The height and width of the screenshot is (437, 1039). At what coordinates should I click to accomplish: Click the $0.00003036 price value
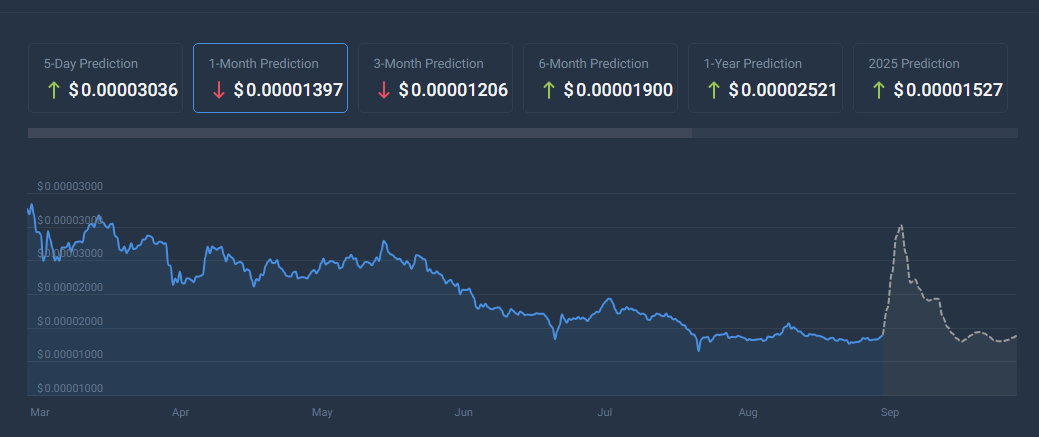(x=123, y=90)
